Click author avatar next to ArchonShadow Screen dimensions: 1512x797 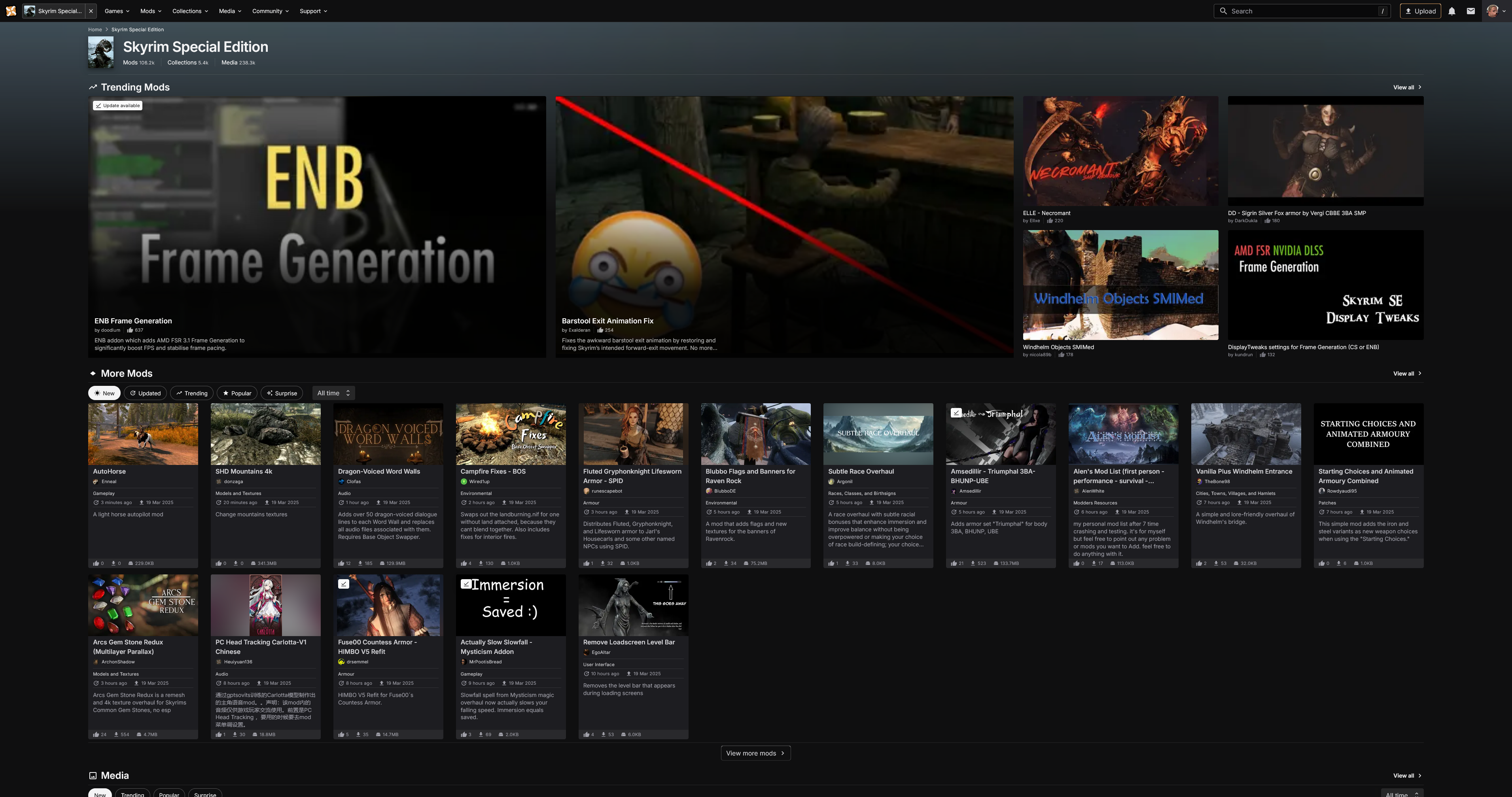click(x=96, y=662)
